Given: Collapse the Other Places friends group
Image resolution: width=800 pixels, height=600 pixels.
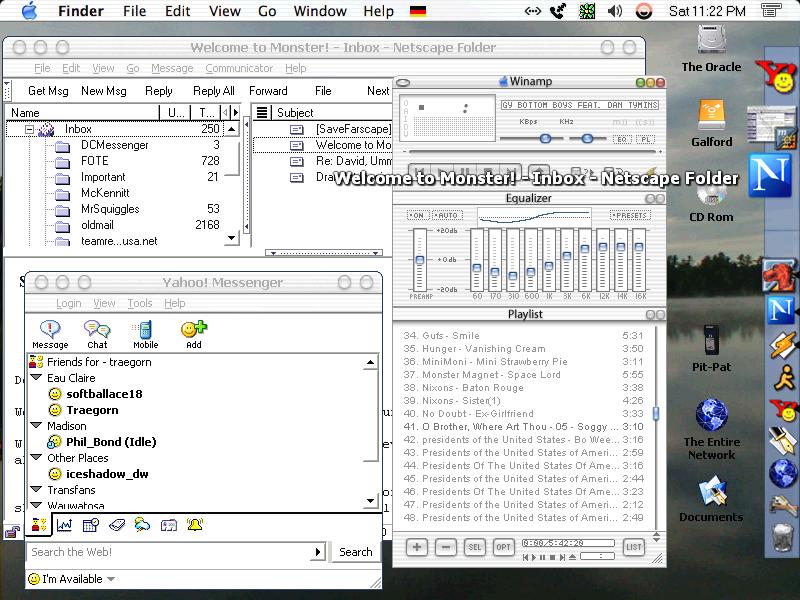Looking at the screenshot, I should tap(36, 457).
